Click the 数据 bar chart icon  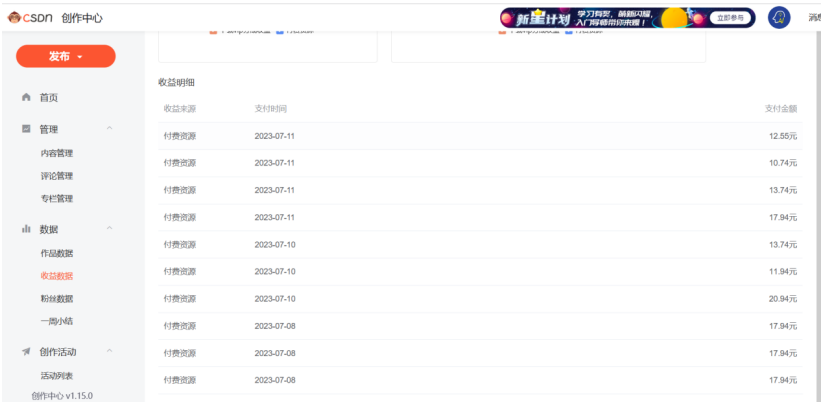click(26, 229)
